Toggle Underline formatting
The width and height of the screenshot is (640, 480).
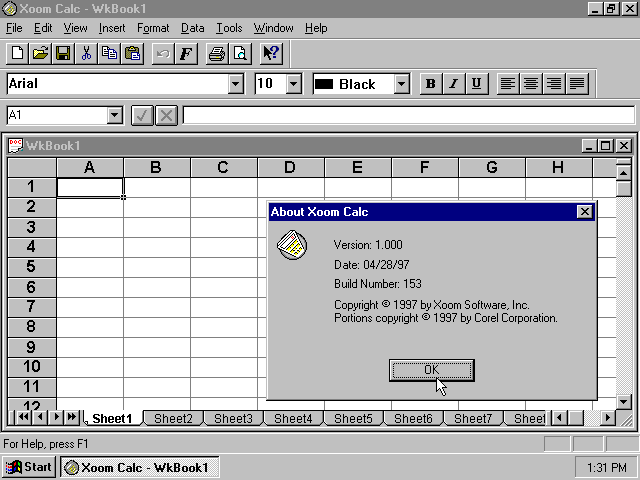click(476, 84)
